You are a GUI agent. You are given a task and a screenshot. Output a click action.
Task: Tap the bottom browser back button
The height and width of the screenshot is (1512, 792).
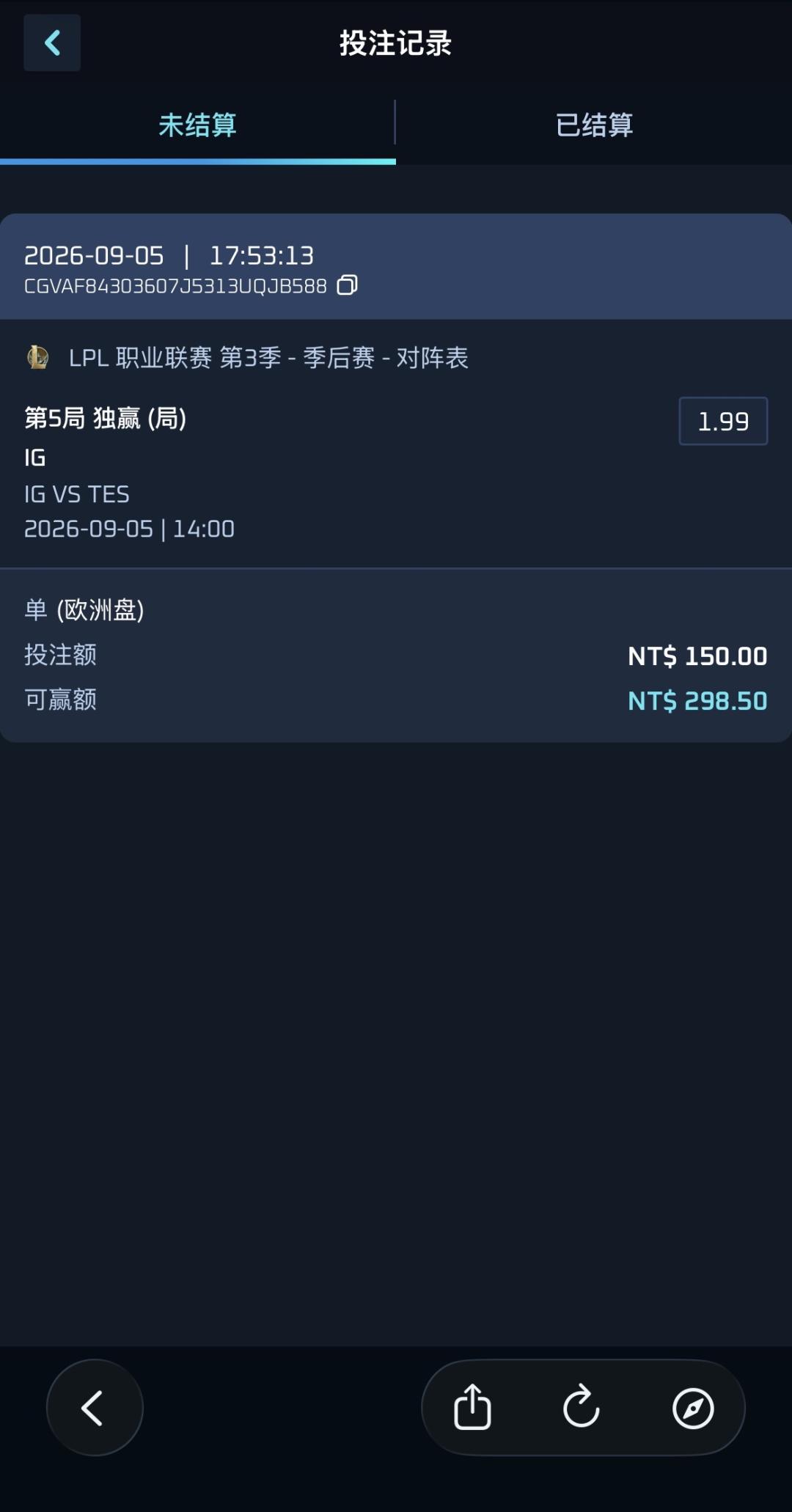(x=95, y=1407)
